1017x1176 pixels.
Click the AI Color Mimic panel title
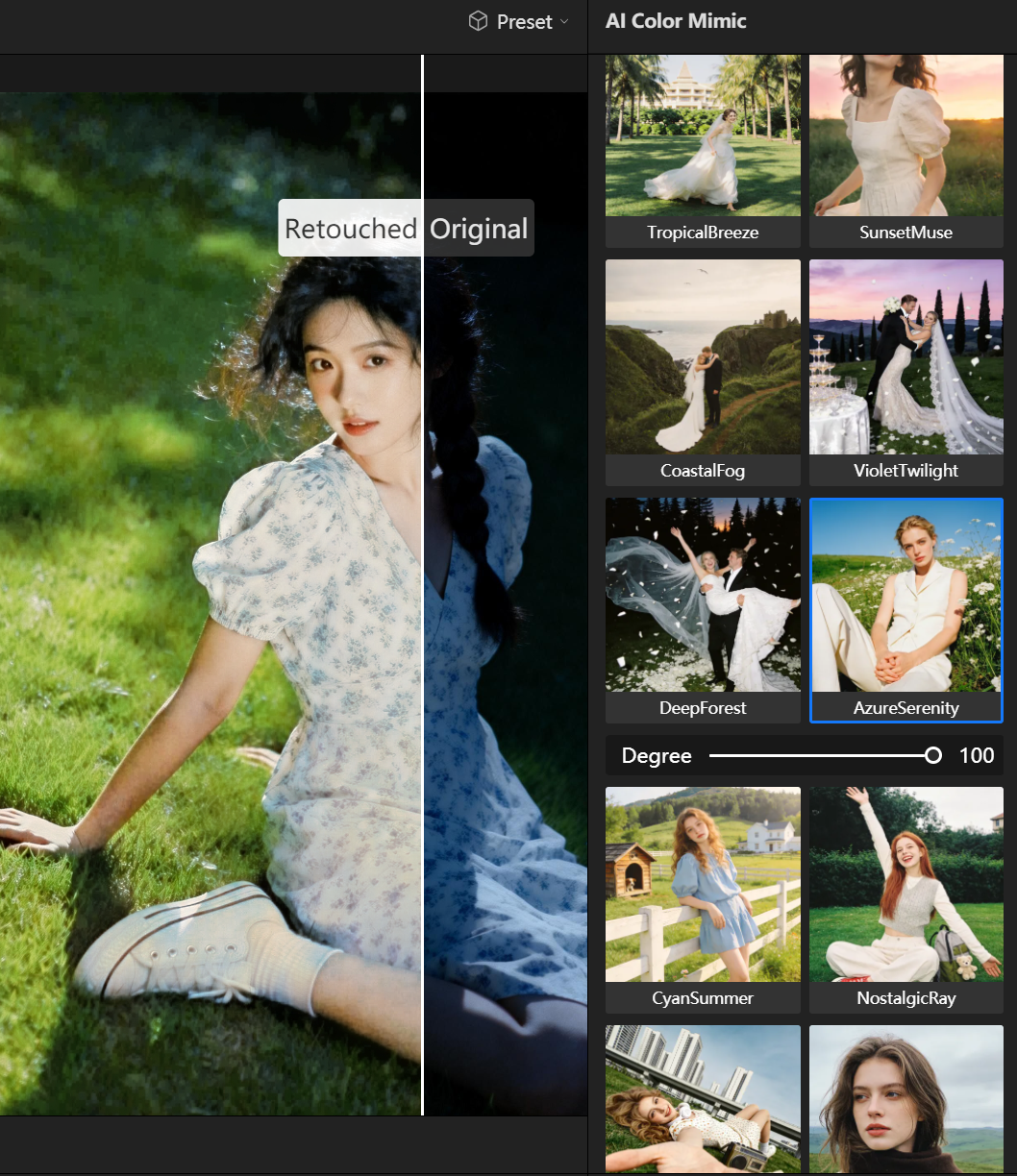676,21
